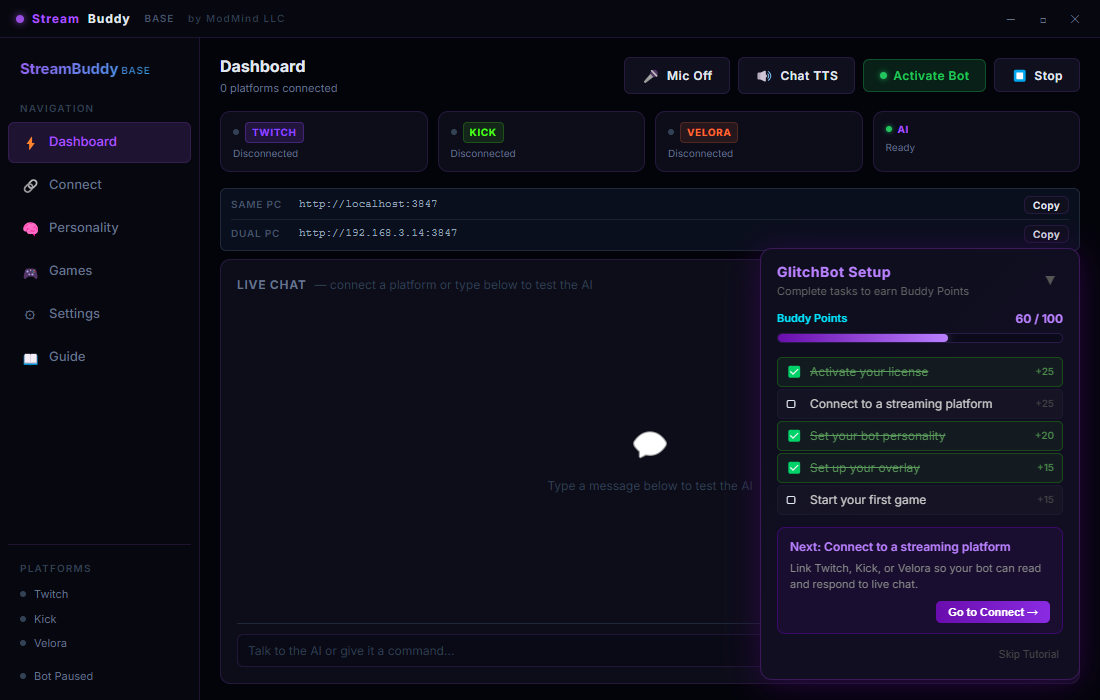
Task: Click the VELORA badge in status card
Action: 709,132
